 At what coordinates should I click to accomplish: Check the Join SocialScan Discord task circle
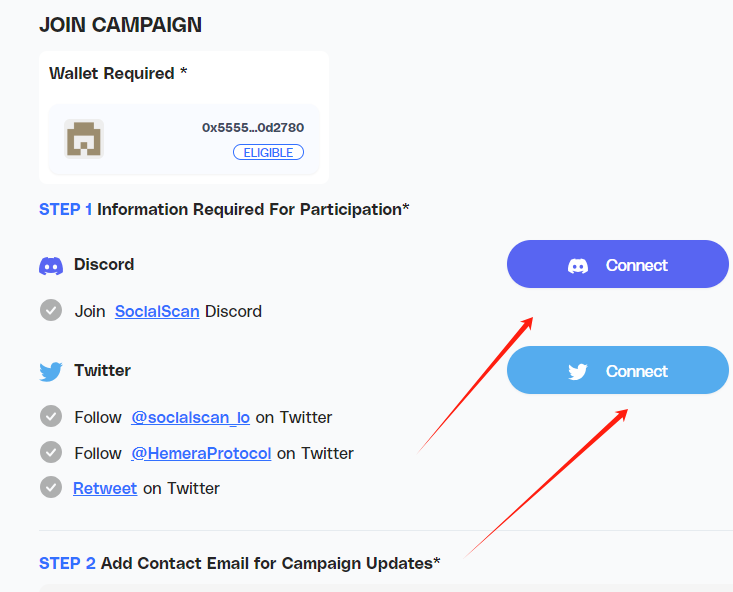point(51,311)
